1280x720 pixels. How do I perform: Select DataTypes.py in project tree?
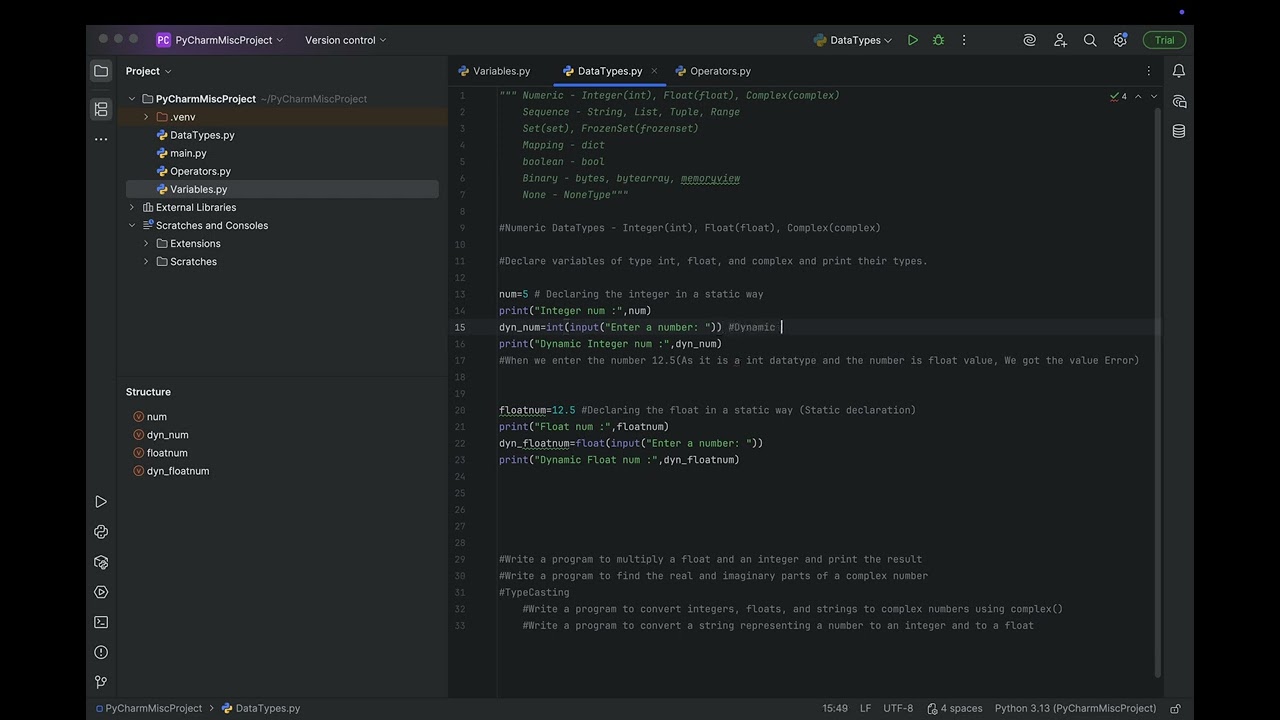(202, 135)
